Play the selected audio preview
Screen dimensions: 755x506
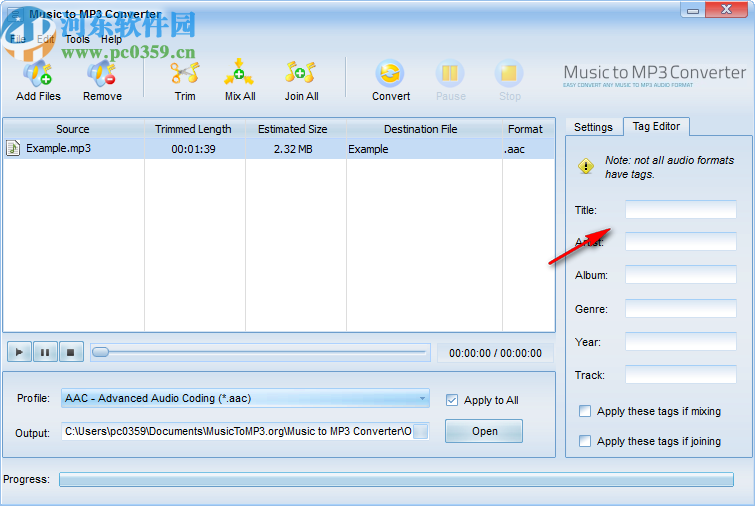[x=19, y=352]
